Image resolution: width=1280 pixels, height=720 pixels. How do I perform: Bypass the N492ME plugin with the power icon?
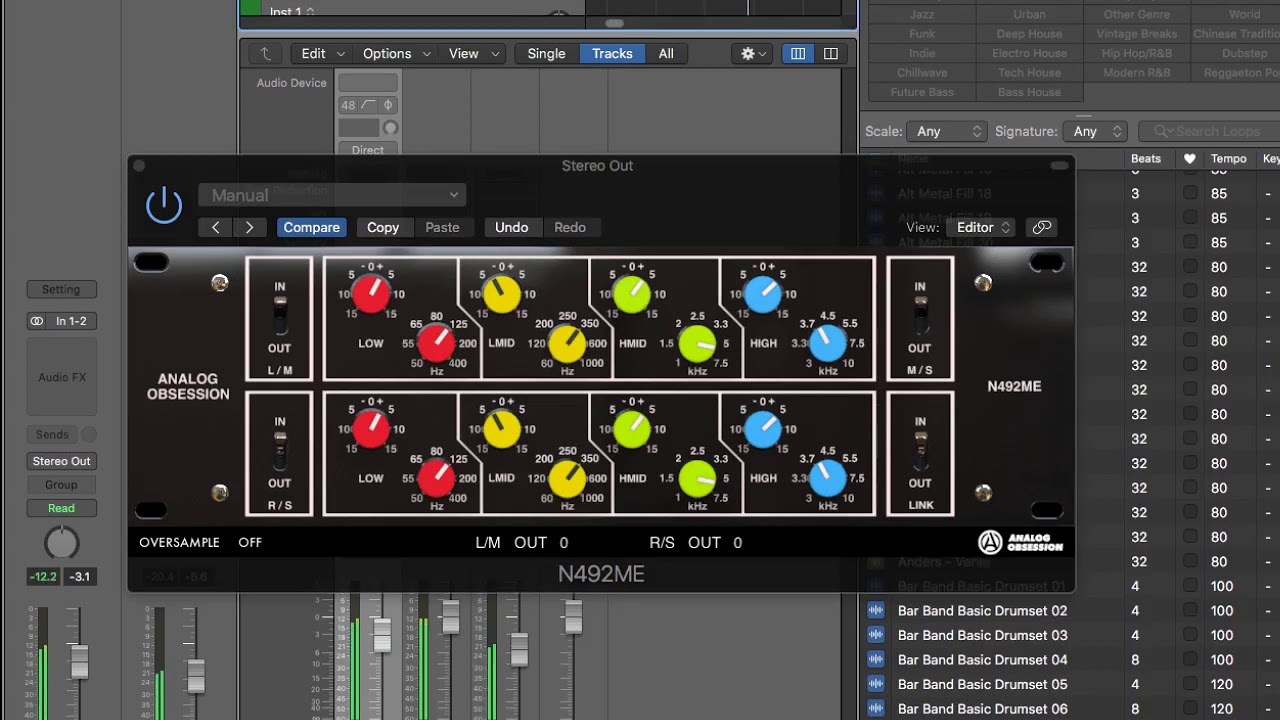point(164,206)
